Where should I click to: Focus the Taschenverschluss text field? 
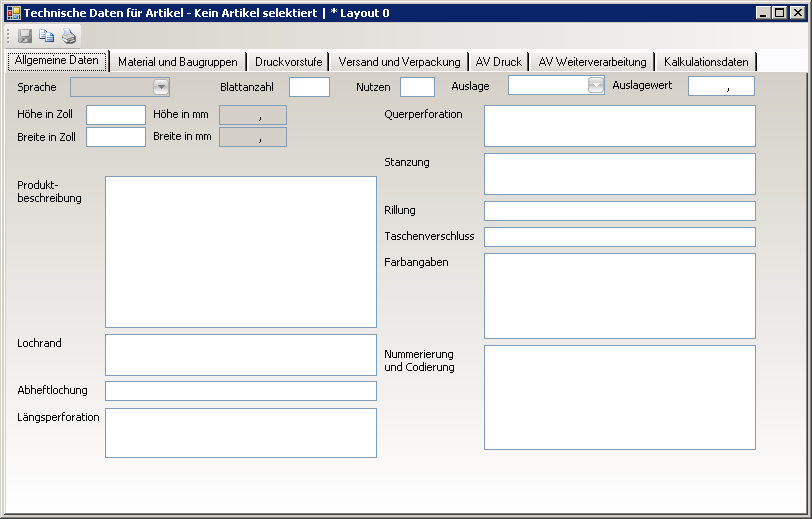[x=619, y=237]
